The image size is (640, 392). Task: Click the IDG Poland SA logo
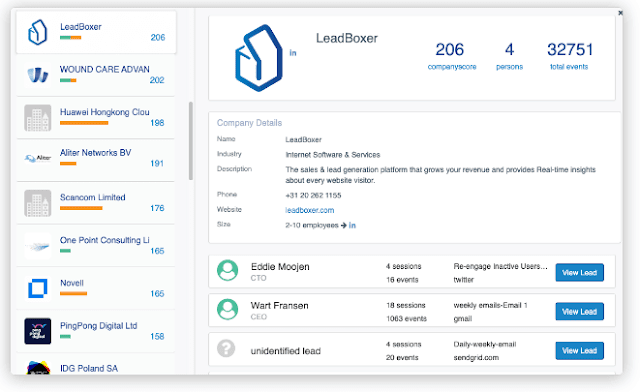pos(38,368)
